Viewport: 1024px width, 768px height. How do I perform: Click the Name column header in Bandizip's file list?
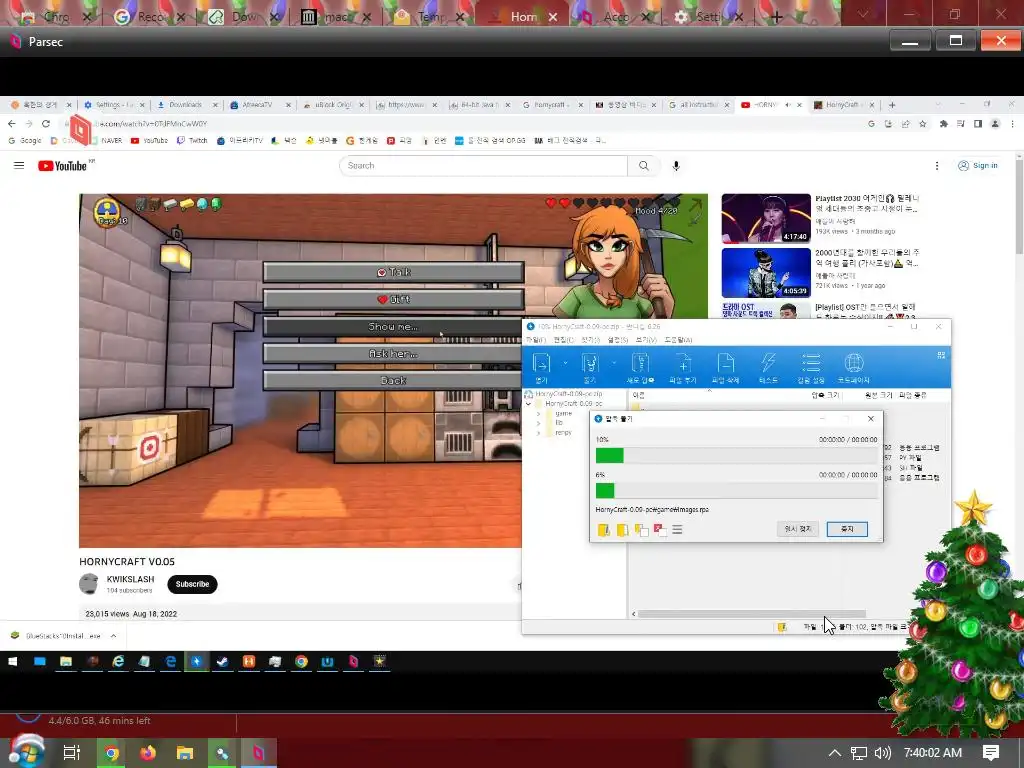[639, 395]
